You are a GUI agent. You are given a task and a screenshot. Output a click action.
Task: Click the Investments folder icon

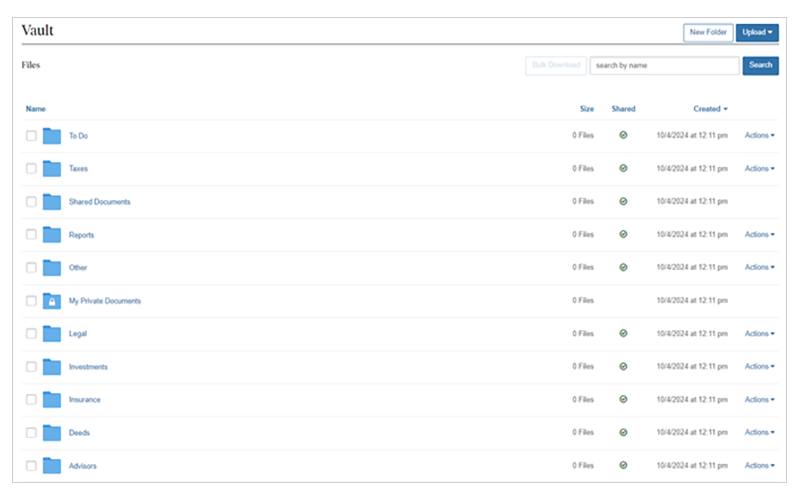(x=52, y=367)
